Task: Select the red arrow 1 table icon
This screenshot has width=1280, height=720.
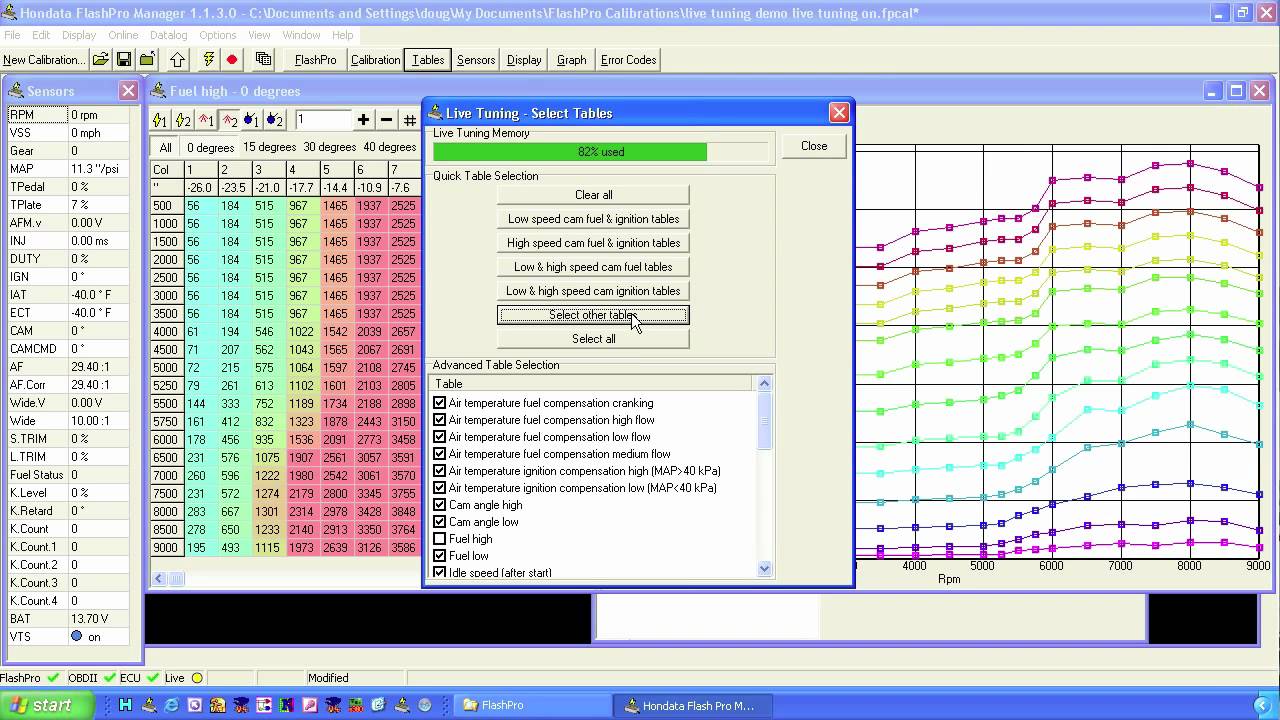Action: [x=206, y=120]
